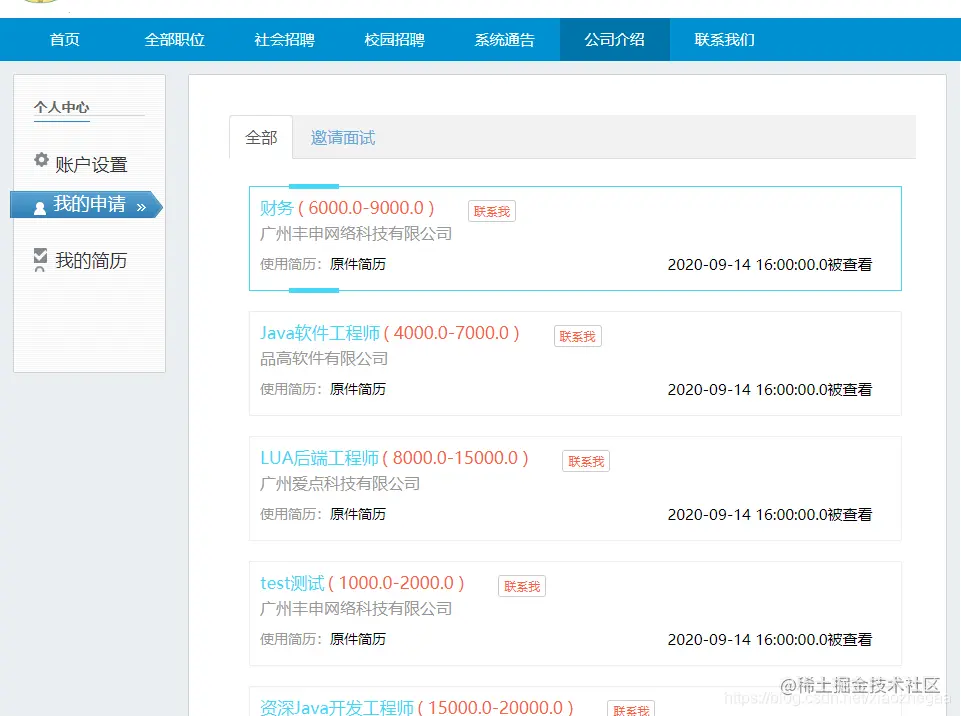Click the gear icon beside 账户设置
961x716 pixels.
[41, 160]
